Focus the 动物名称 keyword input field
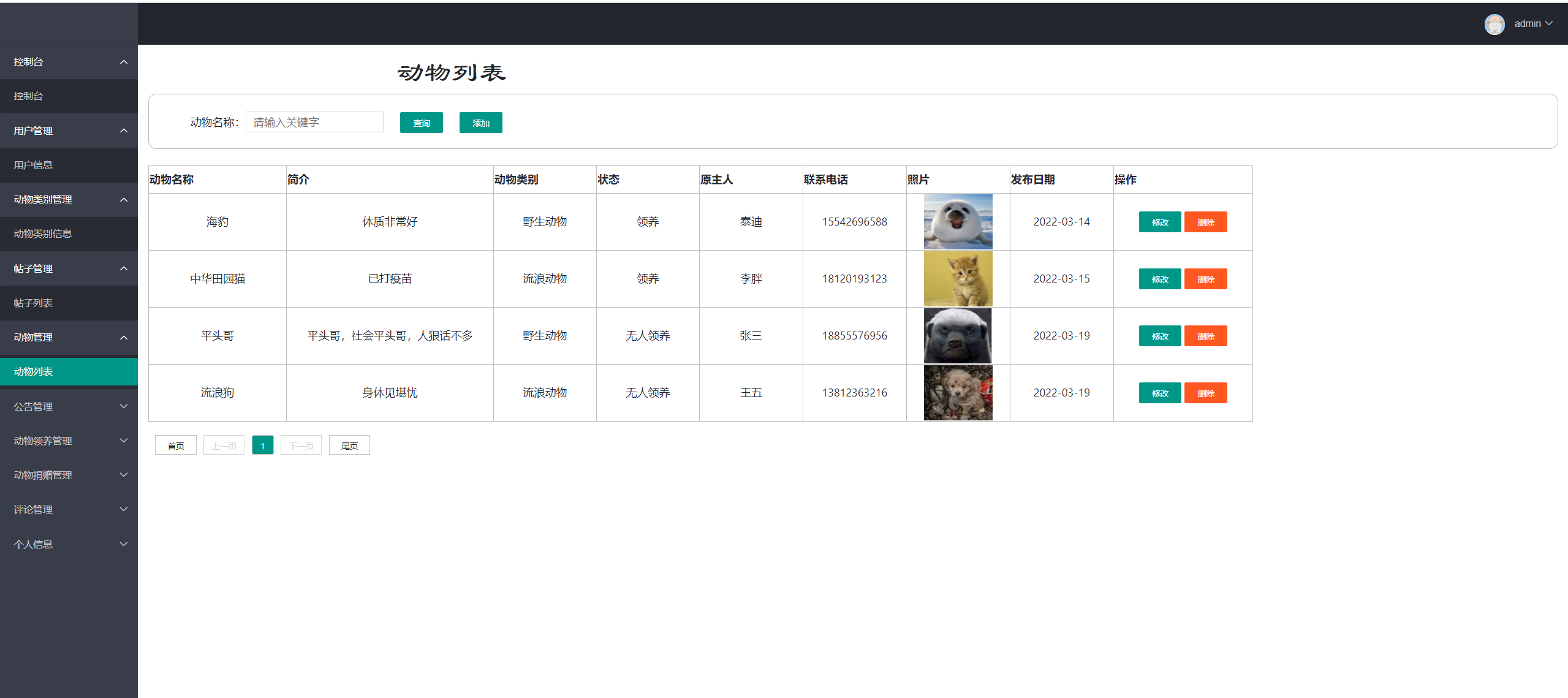The image size is (1568, 698). coord(314,123)
